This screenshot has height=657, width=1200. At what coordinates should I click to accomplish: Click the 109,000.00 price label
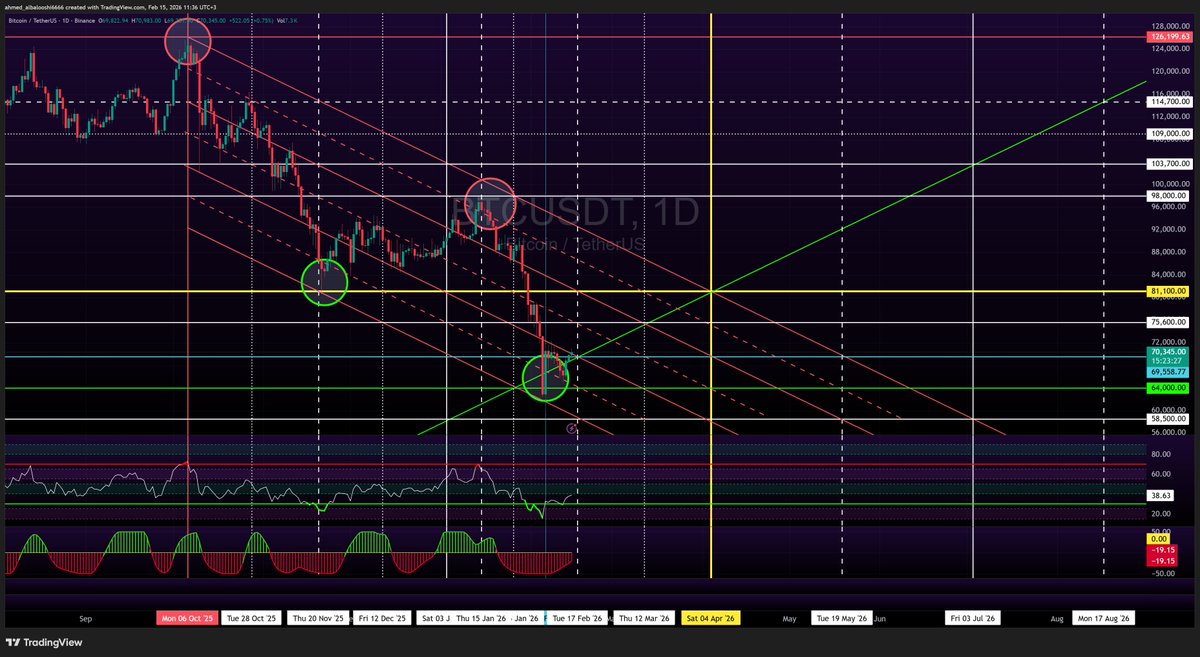click(x=1168, y=132)
